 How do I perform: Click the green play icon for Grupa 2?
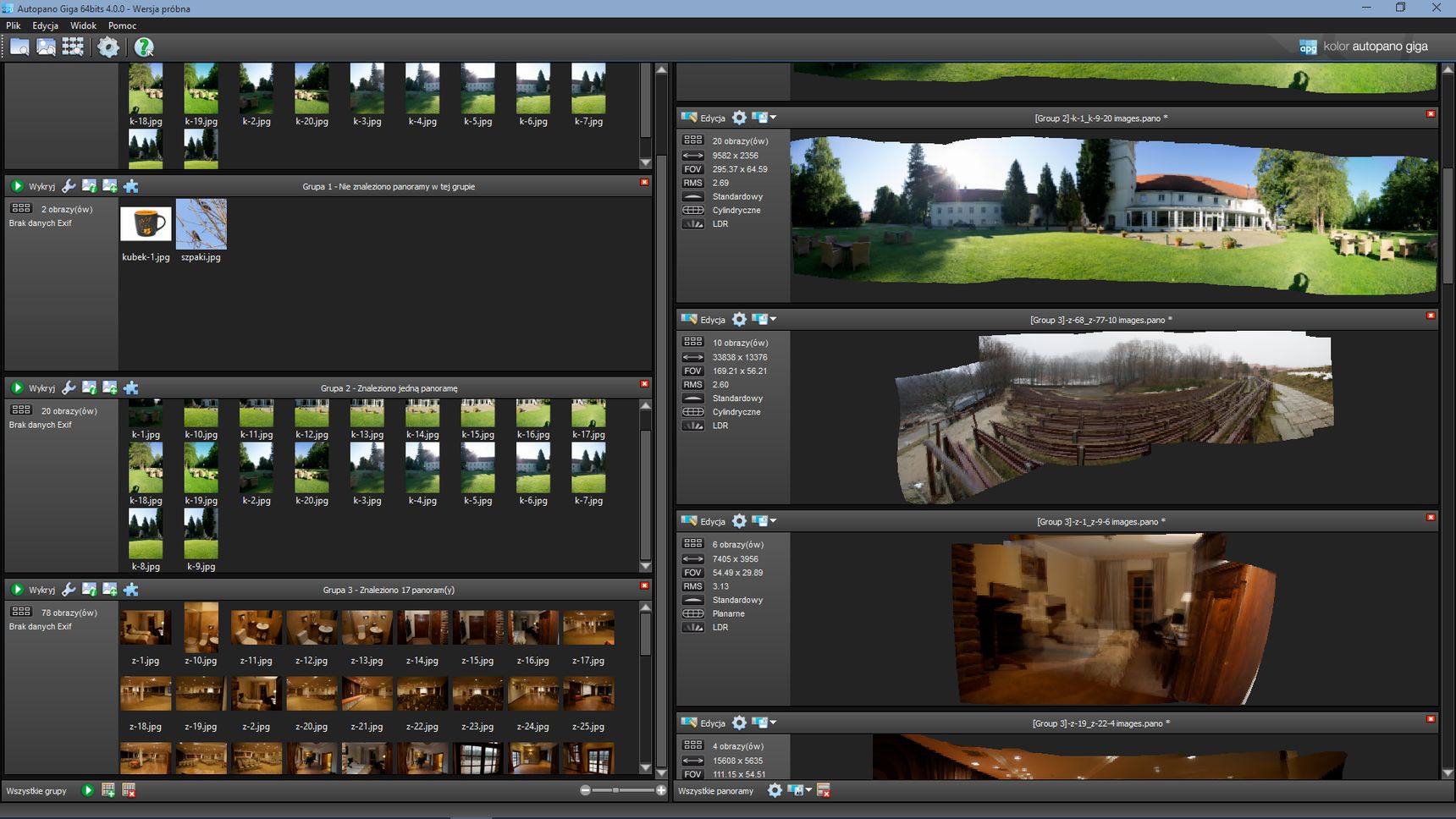pos(16,388)
